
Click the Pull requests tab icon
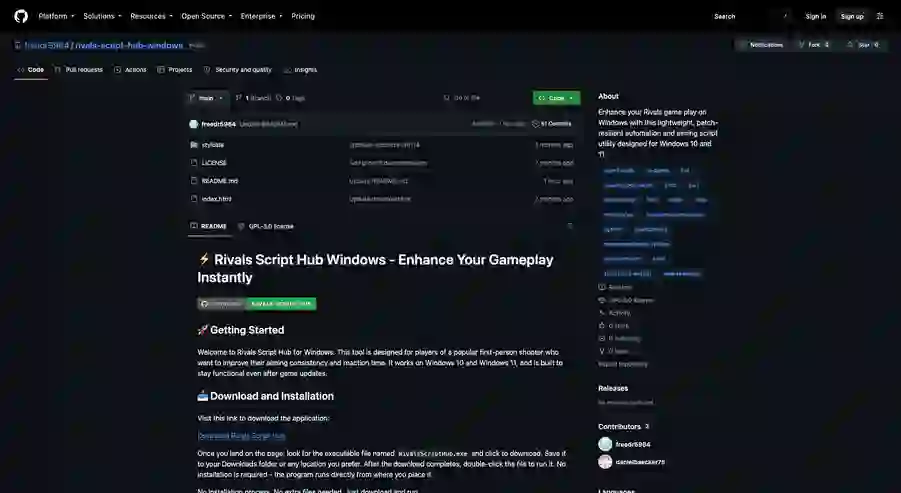coord(57,70)
